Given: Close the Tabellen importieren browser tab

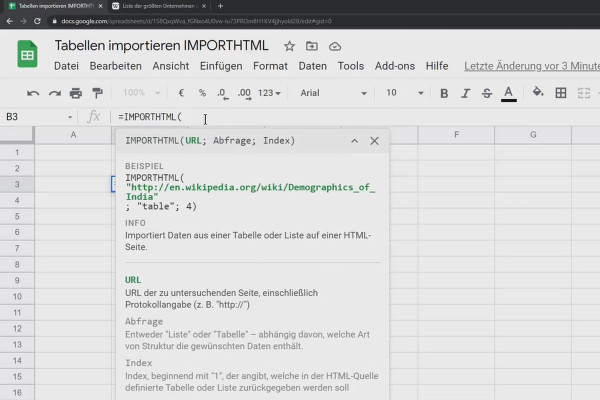Looking at the screenshot, I should coord(100,6).
